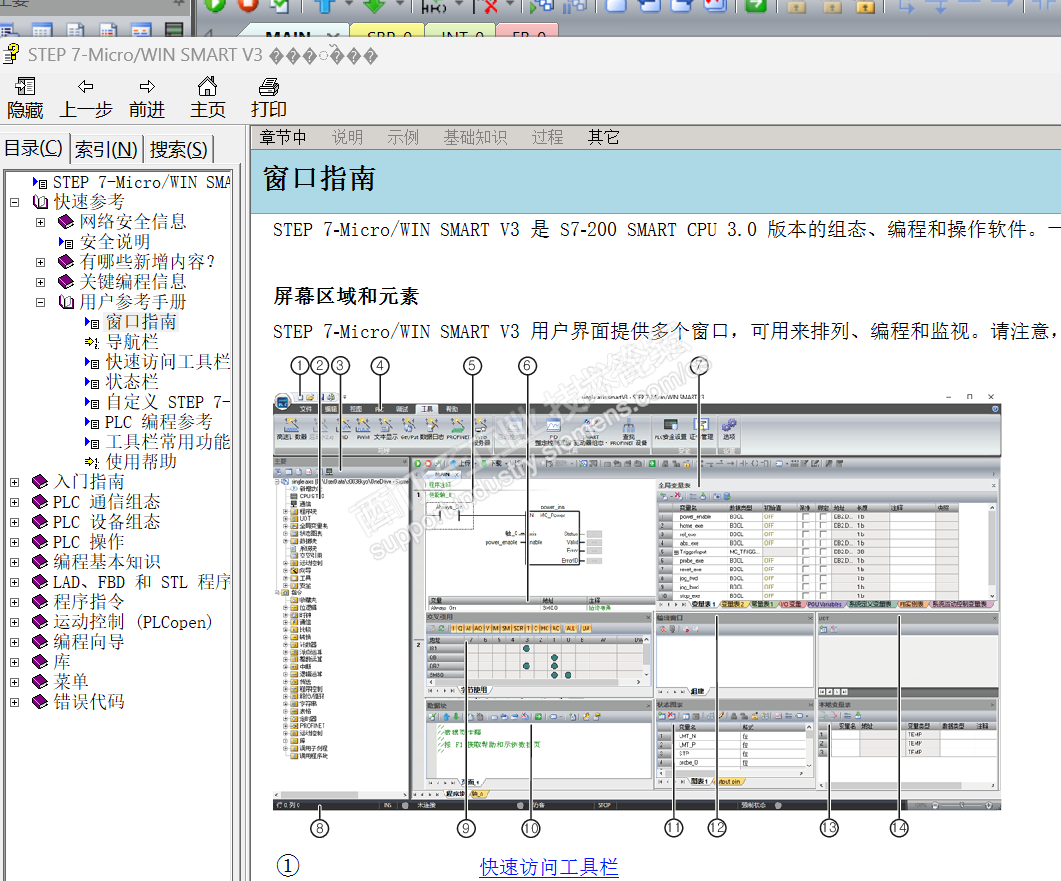Screen dimensions: 1061x881
Task: Select the 编程基本知识 tree entry
Action: (x=107, y=562)
